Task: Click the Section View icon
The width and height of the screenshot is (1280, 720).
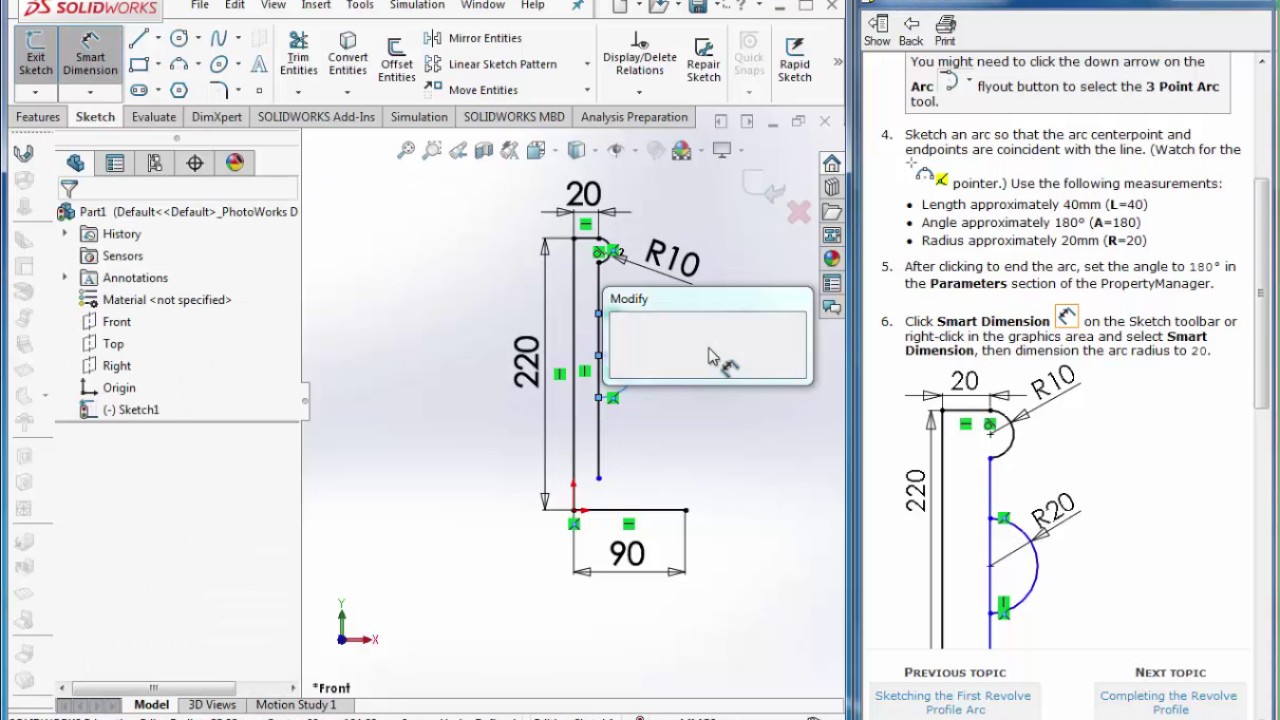Action: click(484, 150)
